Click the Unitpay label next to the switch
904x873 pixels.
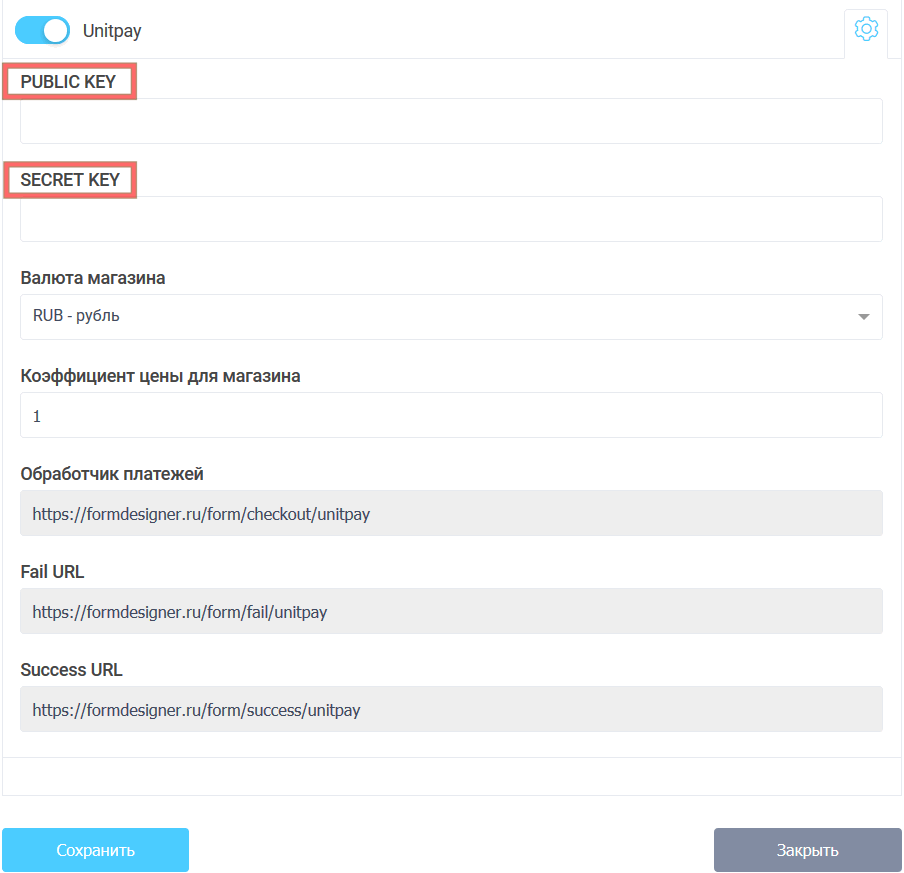tap(112, 31)
